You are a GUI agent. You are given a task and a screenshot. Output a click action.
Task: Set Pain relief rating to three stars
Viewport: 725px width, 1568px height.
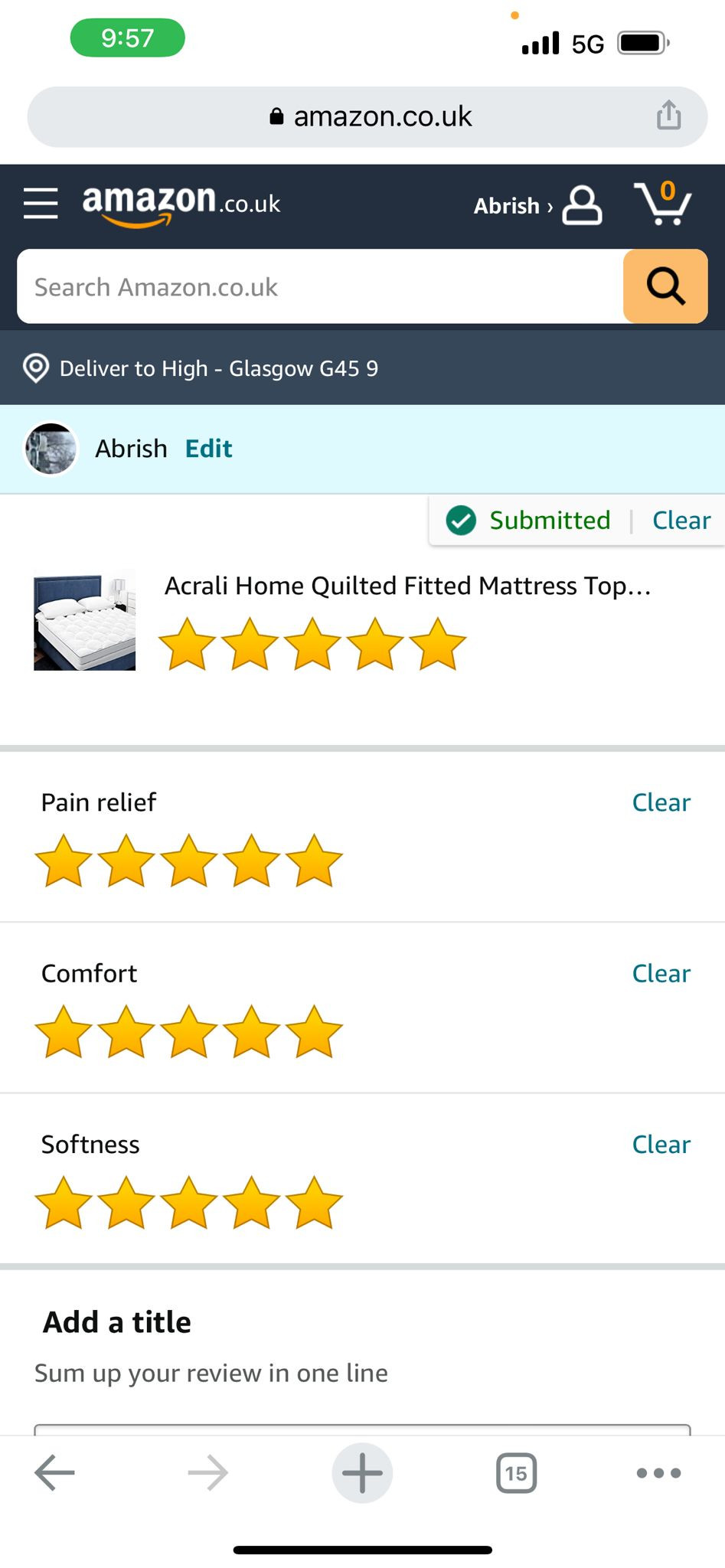pyautogui.click(x=188, y=861)
